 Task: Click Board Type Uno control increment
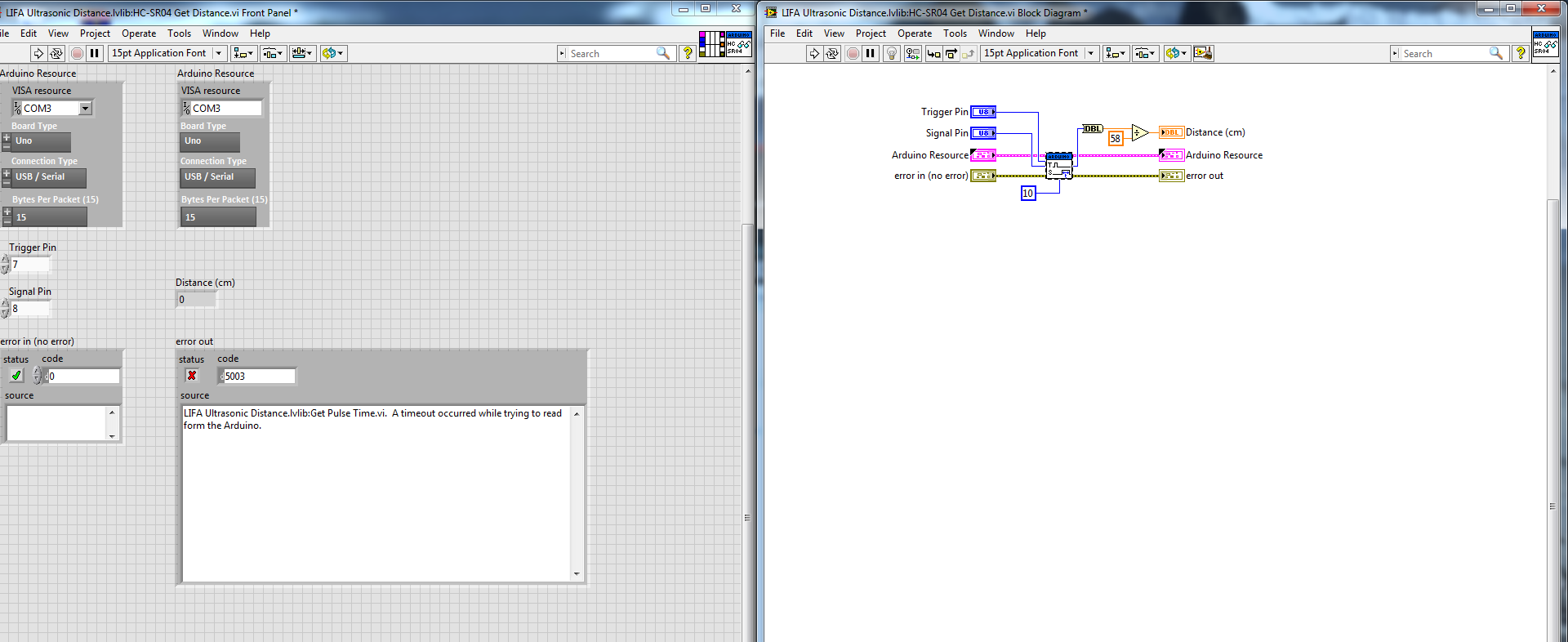click(x=7, y=137)
